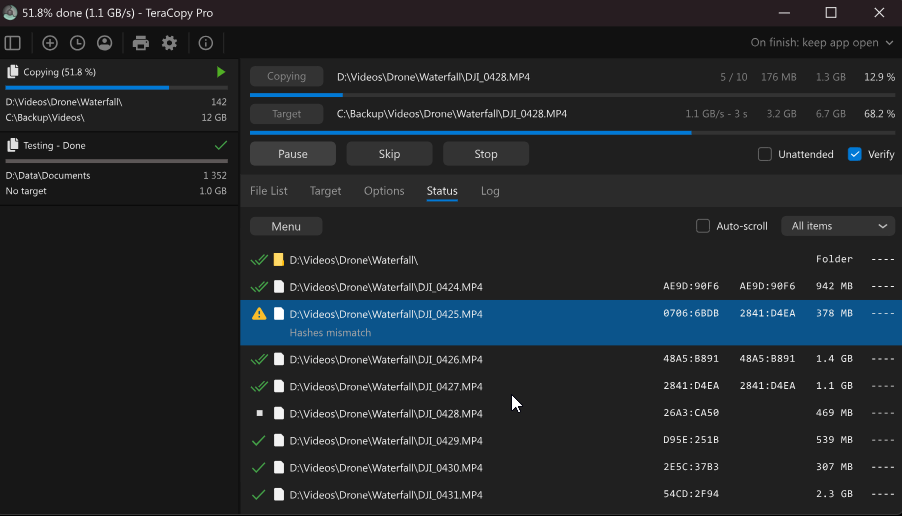Click the current file progress bar
This screenshot has height=516, width=902.
point(572,95)
